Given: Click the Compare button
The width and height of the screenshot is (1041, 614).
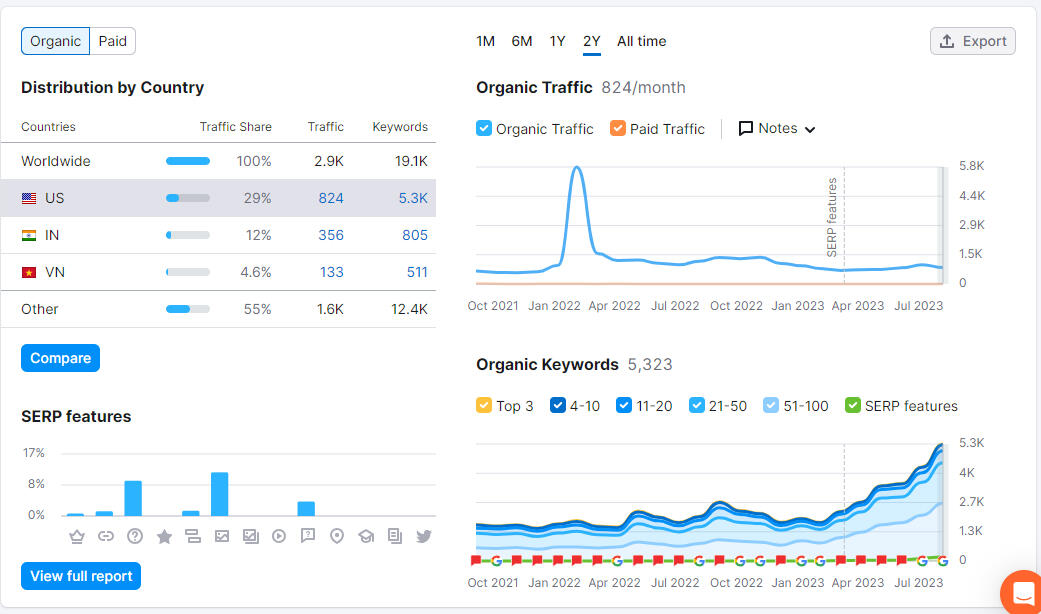Looking at the screenshot, I should click(x=60, y=358).
